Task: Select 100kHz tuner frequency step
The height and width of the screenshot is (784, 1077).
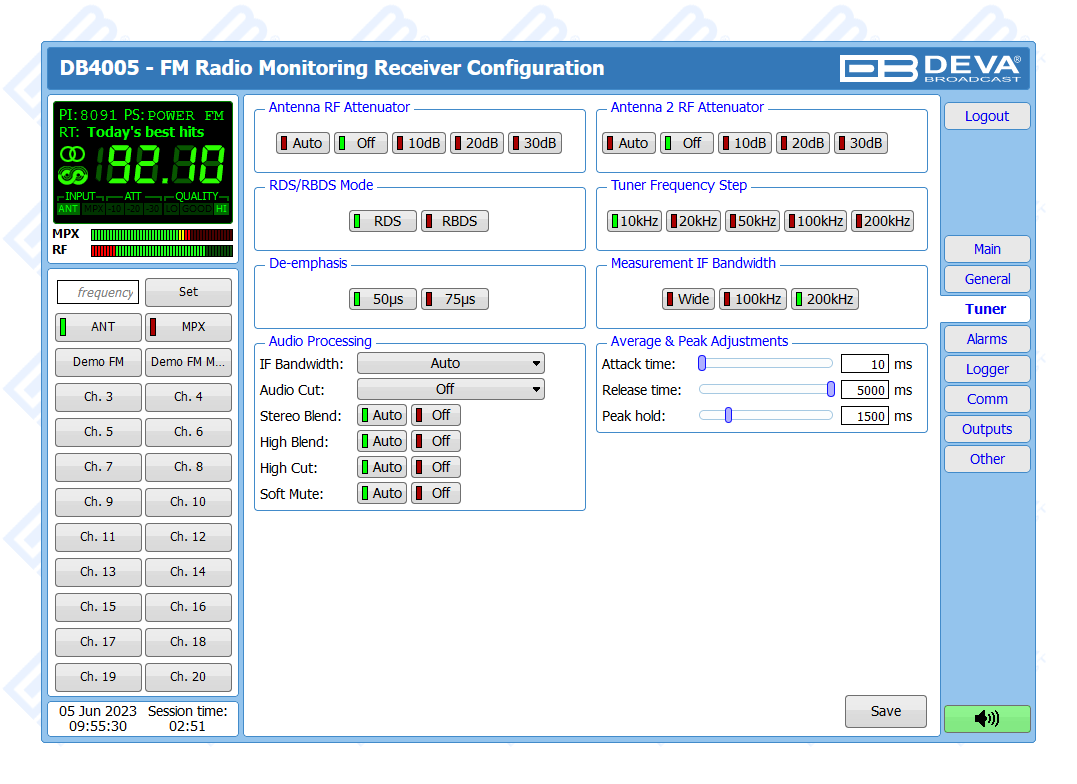Action: 815,221
